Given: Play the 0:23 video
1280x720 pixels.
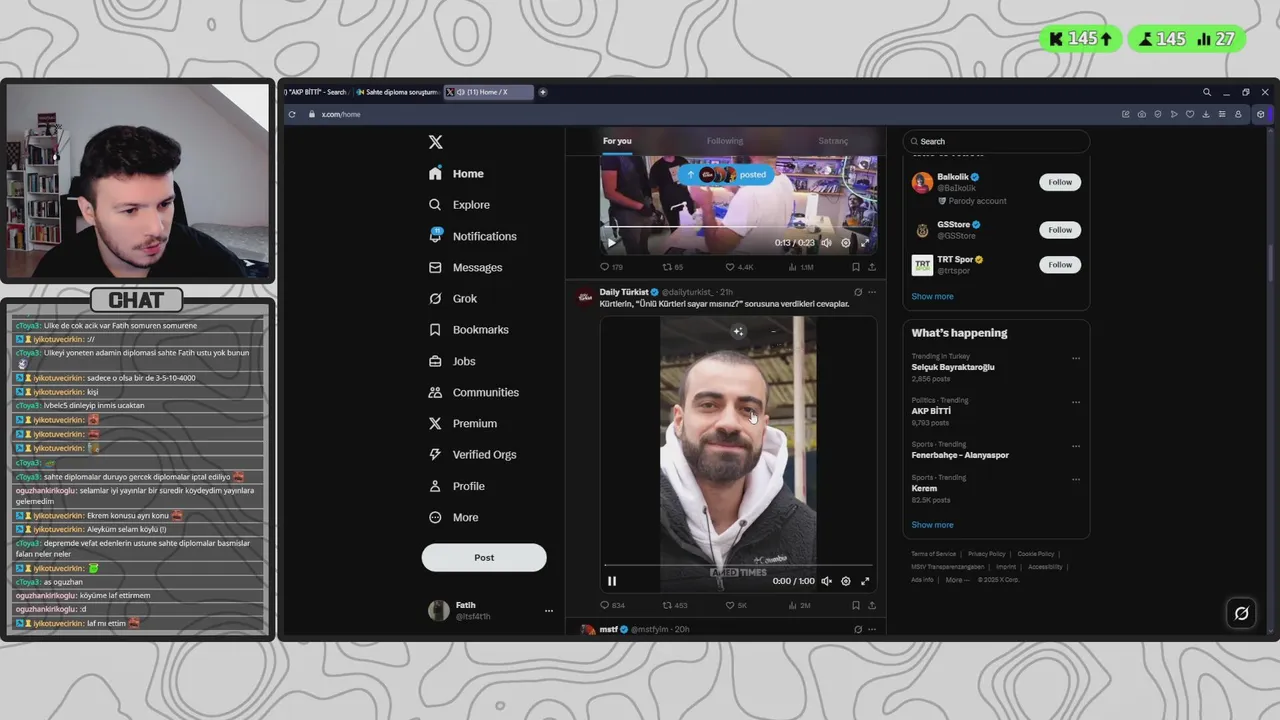Looking at the screenshot, I should tap(612, 242).
